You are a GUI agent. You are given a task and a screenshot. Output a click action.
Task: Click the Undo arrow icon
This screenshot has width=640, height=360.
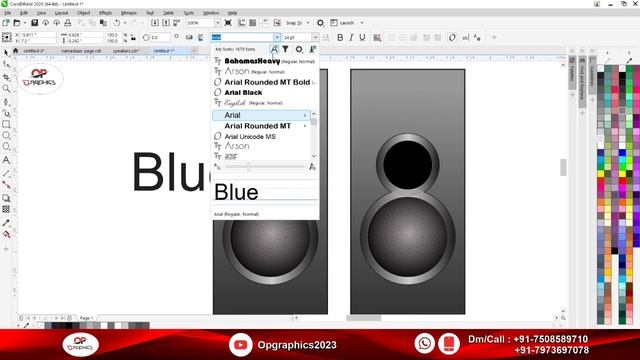tap(117, 23)
